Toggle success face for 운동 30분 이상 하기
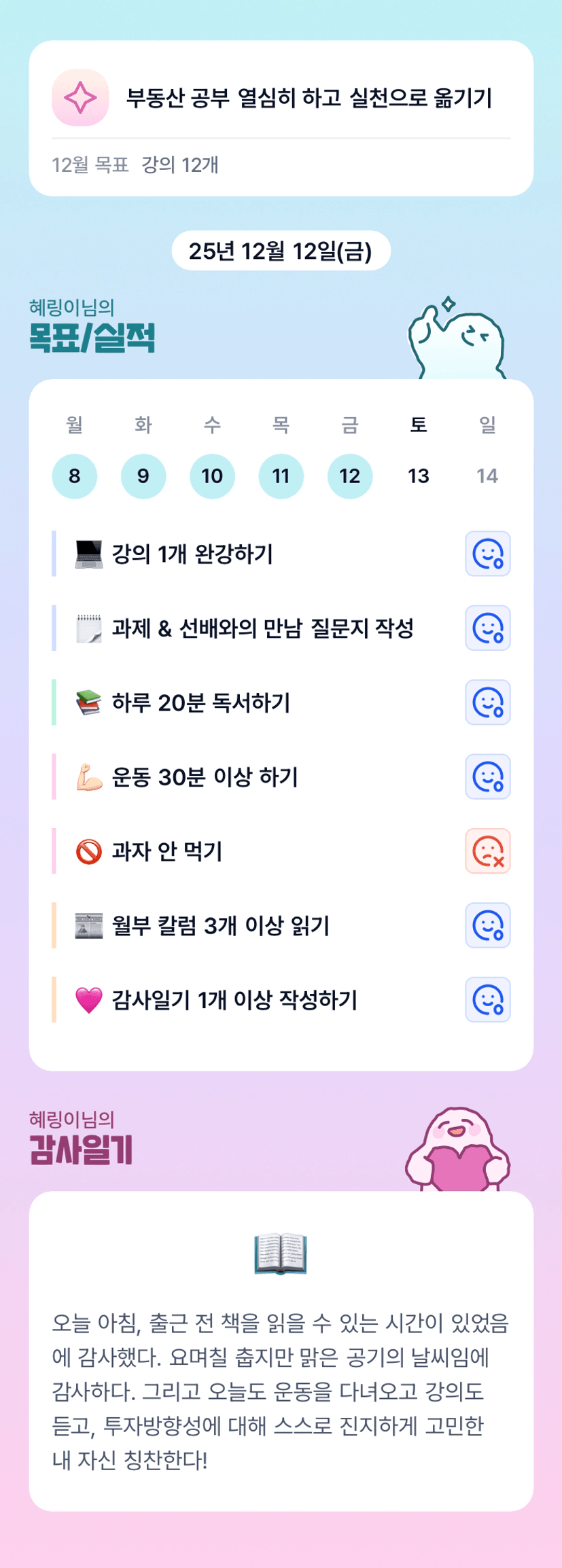 487,777
